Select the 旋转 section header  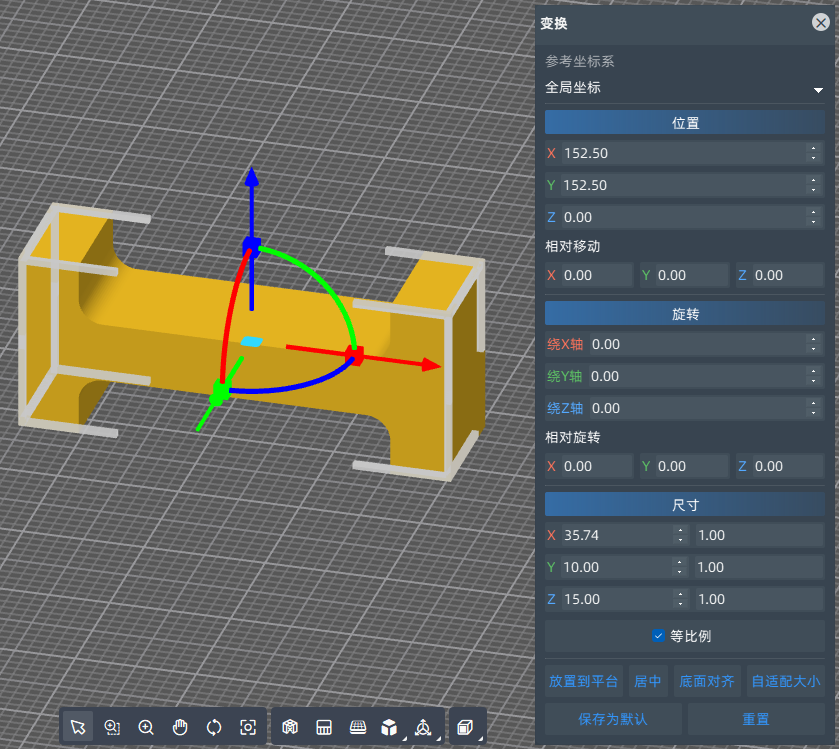pos(684,314)
